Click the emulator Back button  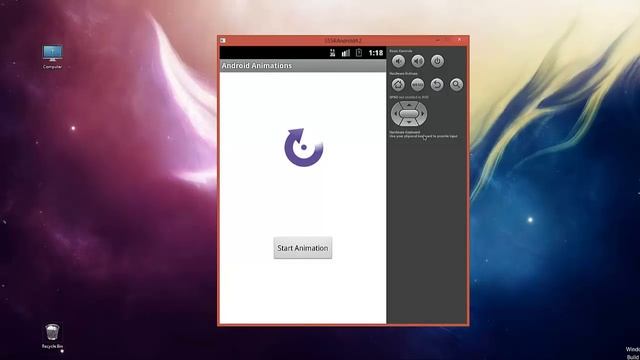click(x=437, y=84)
